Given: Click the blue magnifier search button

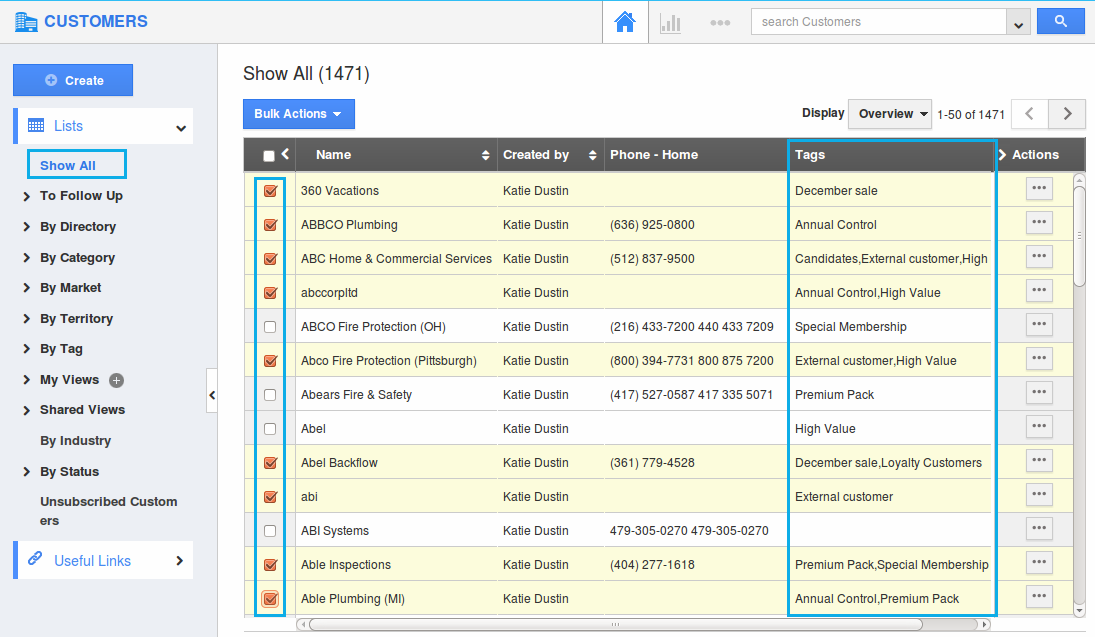Looking at the screenshot, I should (1061, 21).
